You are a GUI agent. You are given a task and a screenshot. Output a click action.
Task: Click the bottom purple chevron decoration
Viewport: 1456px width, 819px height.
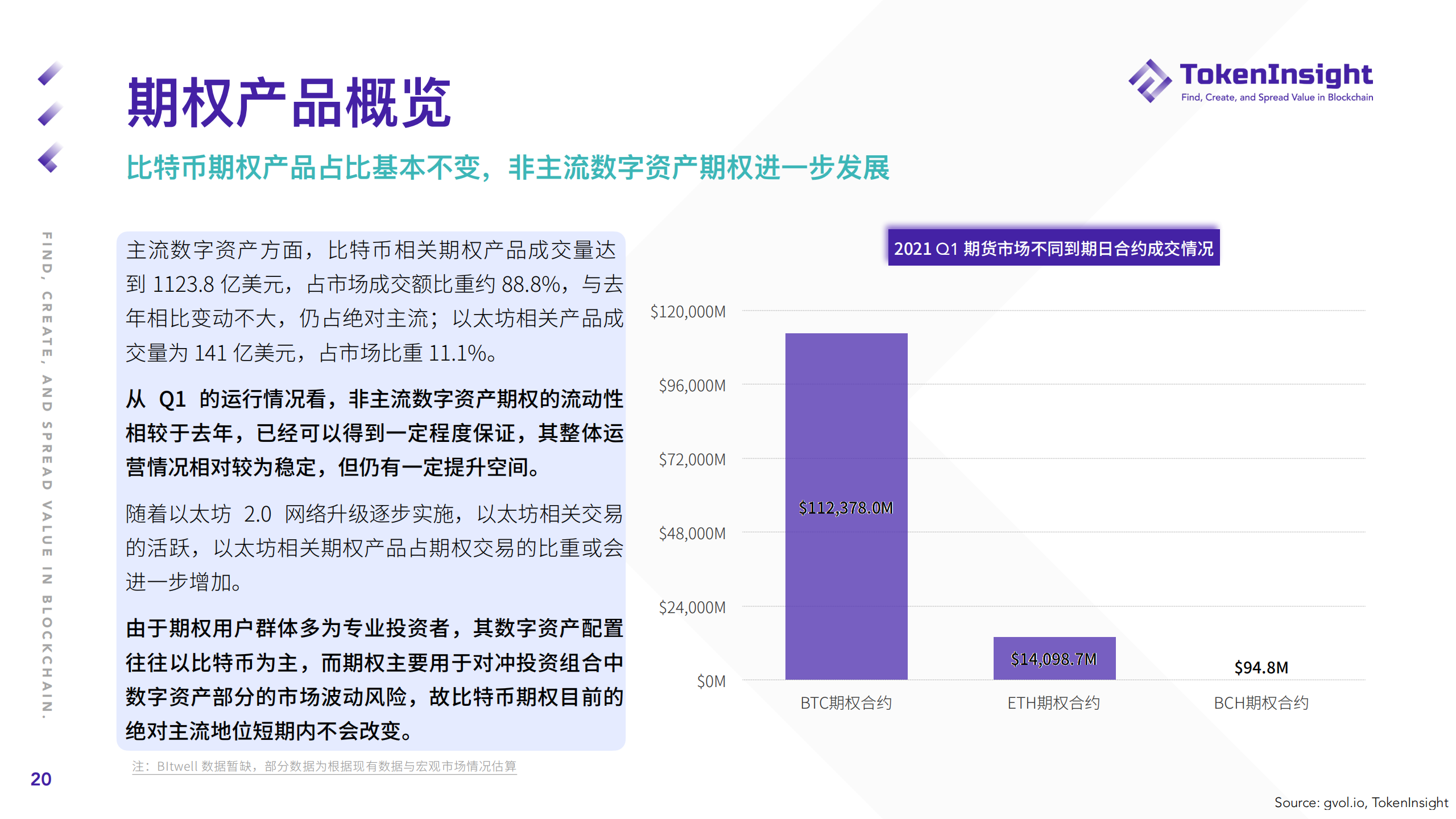49,158
